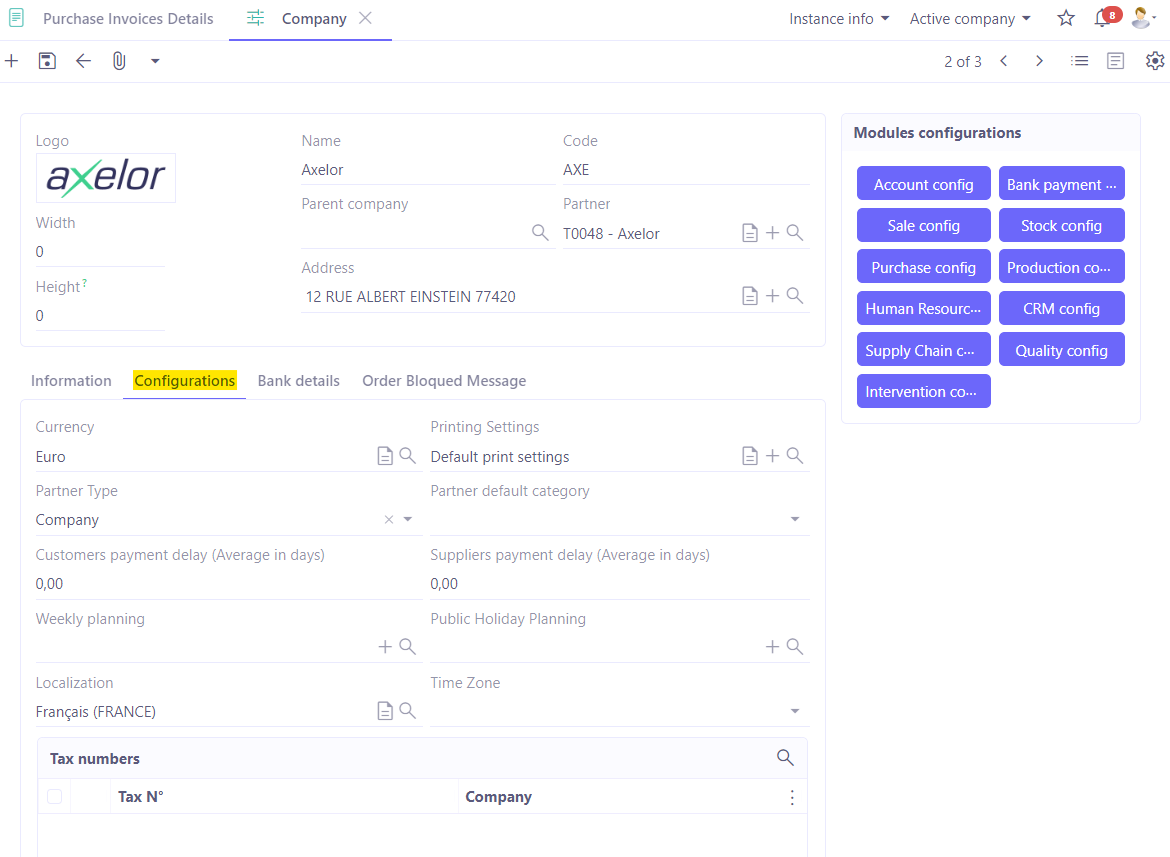Expand the Active company dropdown

969,18
